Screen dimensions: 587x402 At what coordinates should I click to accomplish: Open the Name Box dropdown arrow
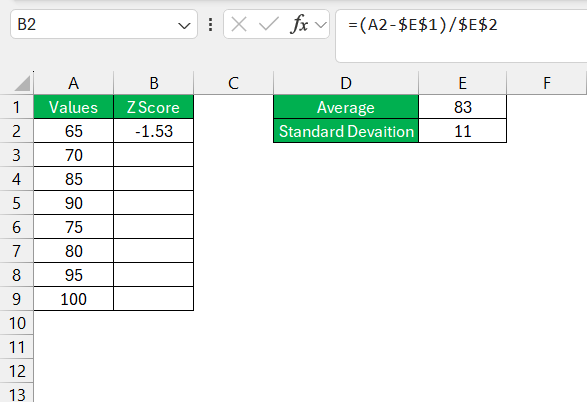pos(184,26)
